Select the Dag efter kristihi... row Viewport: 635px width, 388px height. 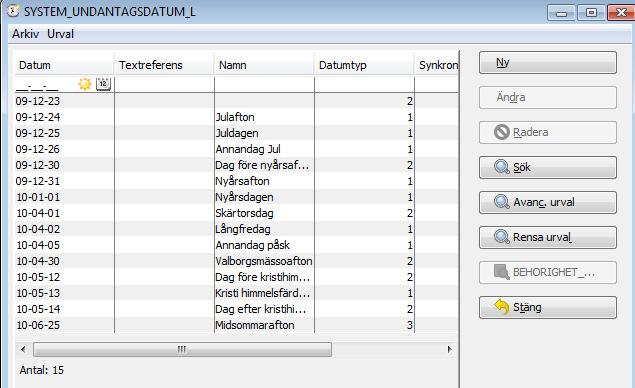tap(237, 309)
